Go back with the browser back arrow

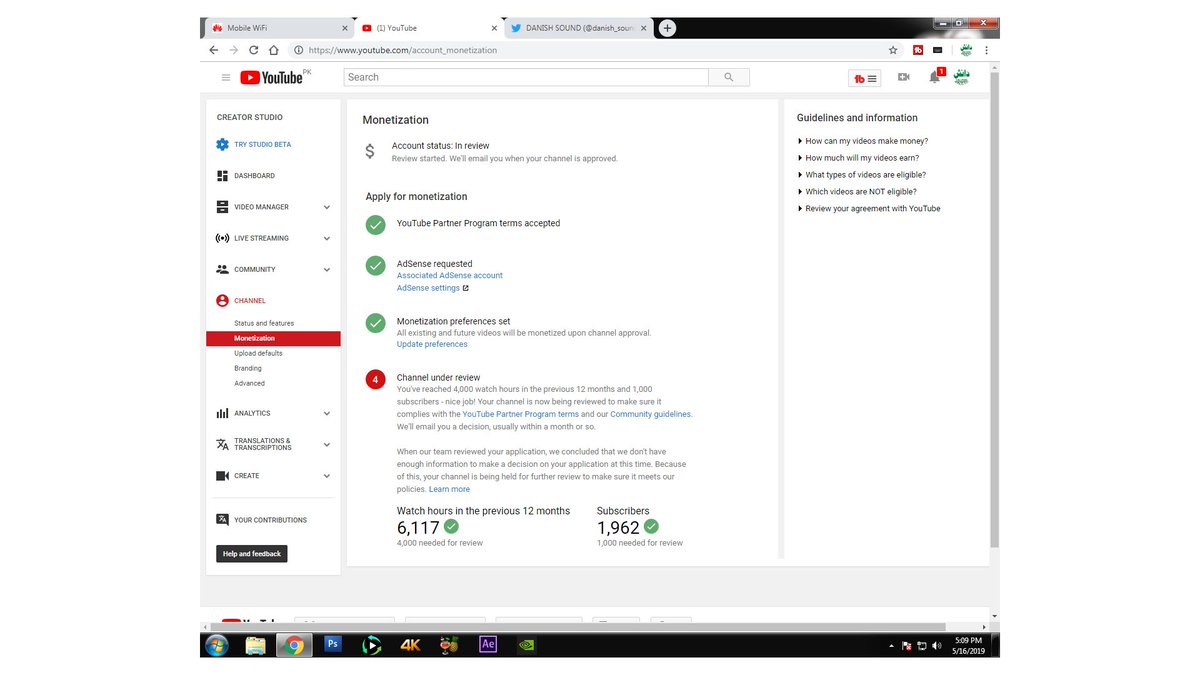214,50
